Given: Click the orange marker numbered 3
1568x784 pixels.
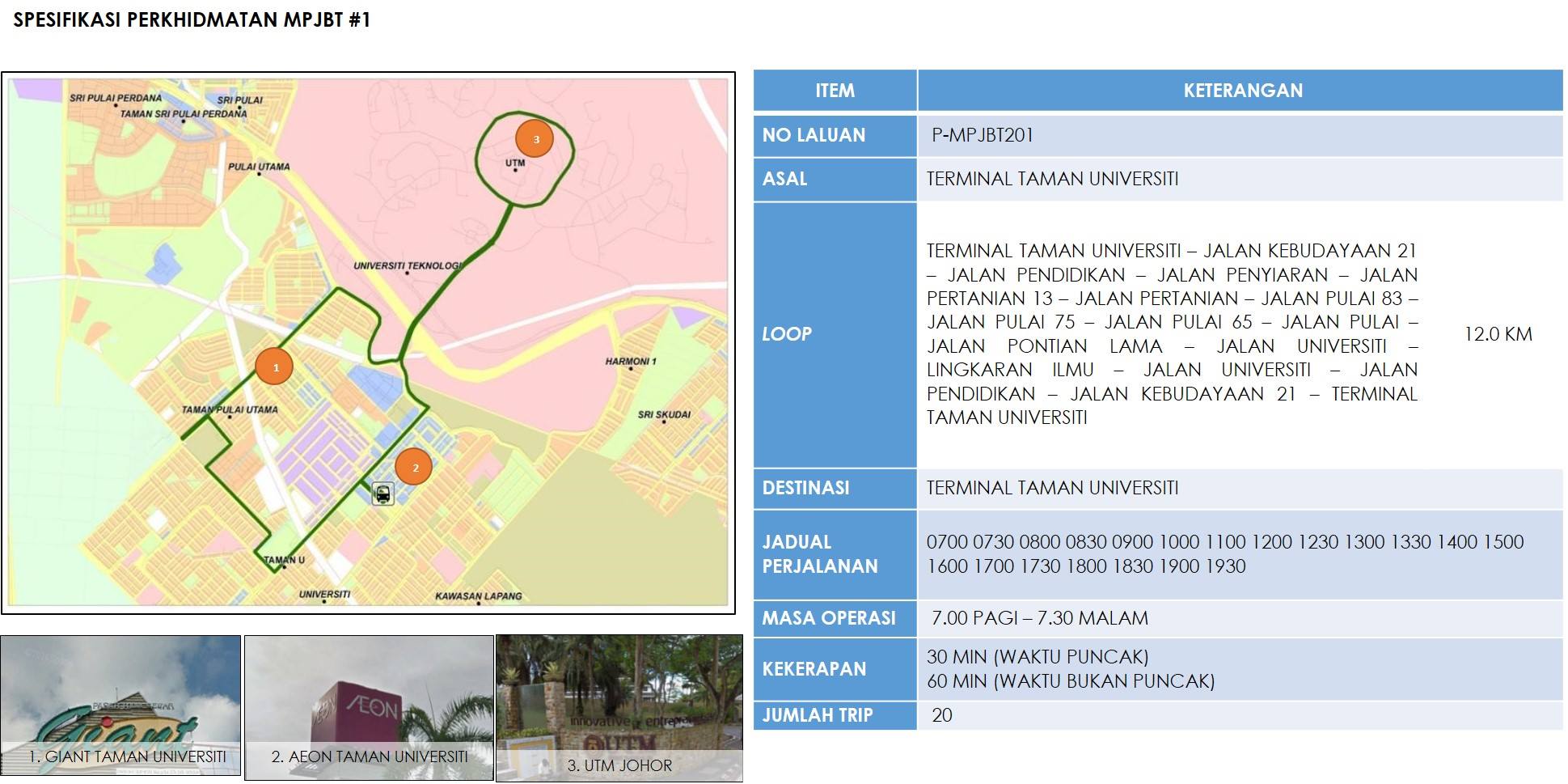Looking at the screenshot, I should [x=535, y=139].
